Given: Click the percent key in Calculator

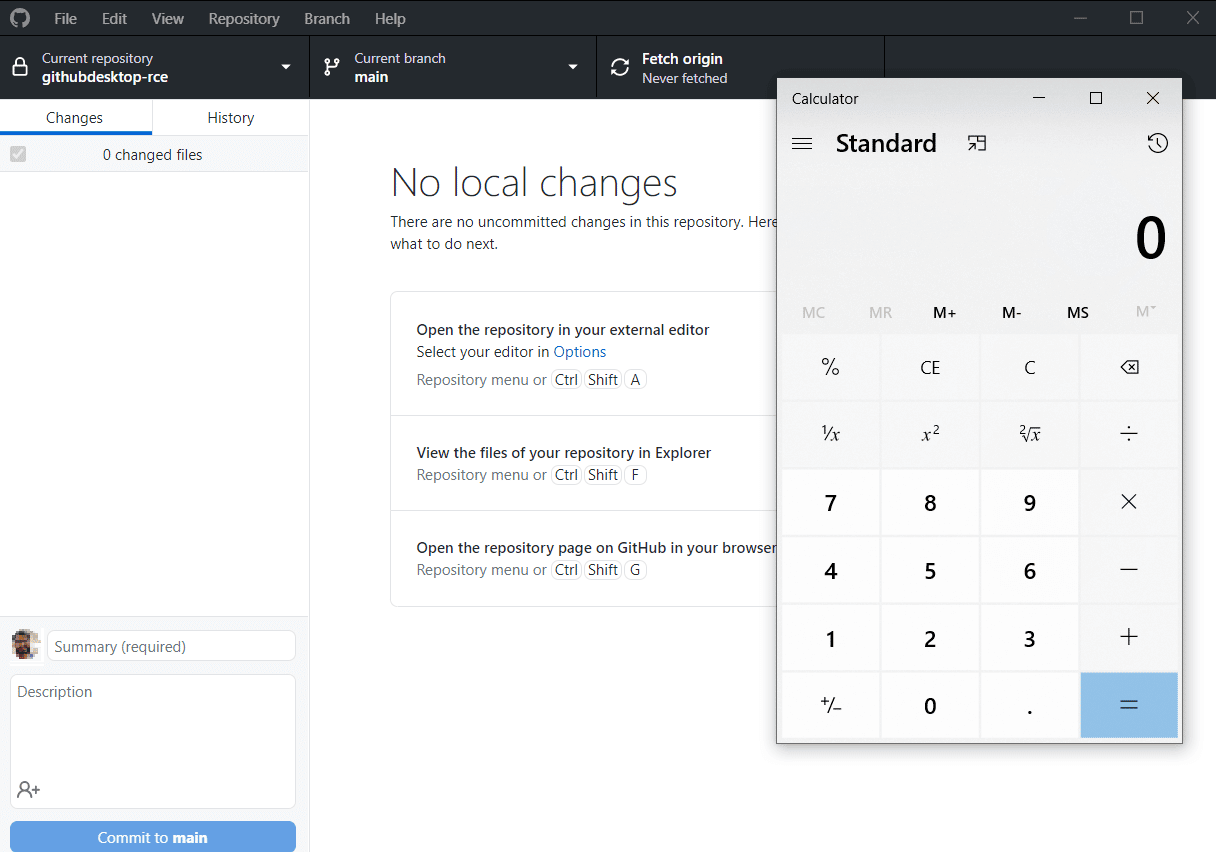Looking at the screenshot, I should [x=830, y=367].
